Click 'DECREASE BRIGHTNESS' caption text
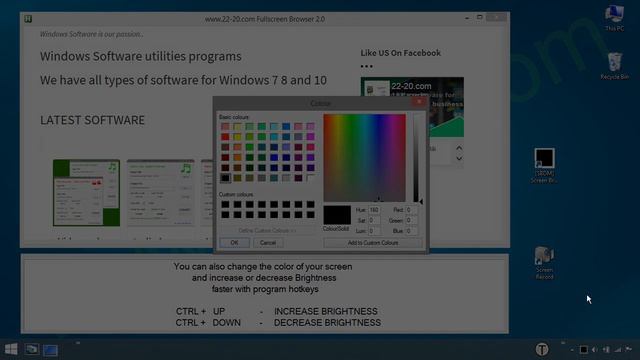This screenshot has height=360, width=640. point(327,323)
